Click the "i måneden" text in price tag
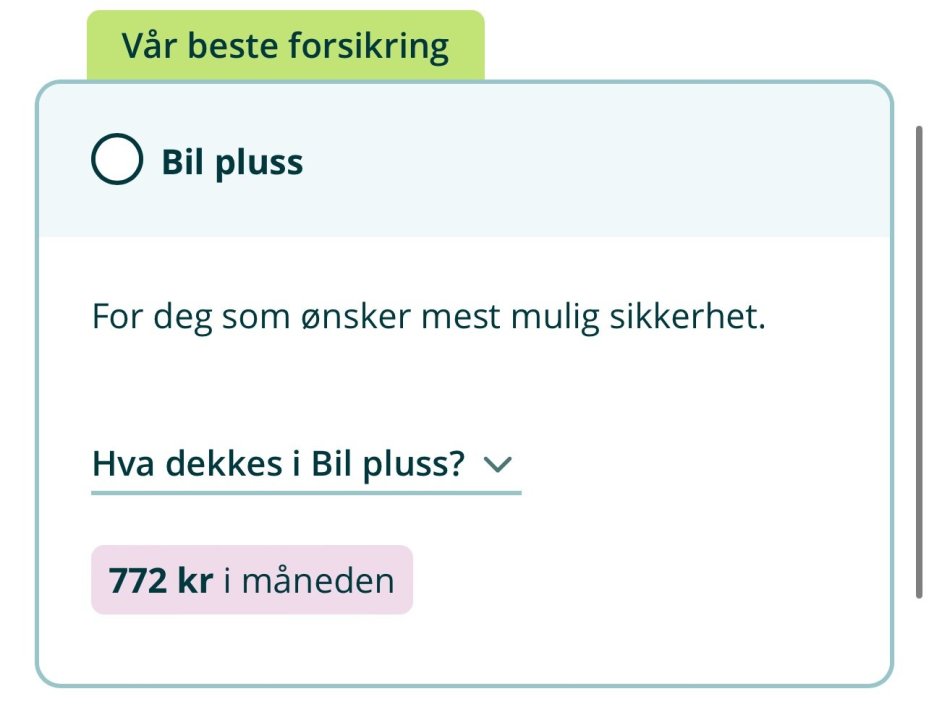 click(x=308, y=581)
